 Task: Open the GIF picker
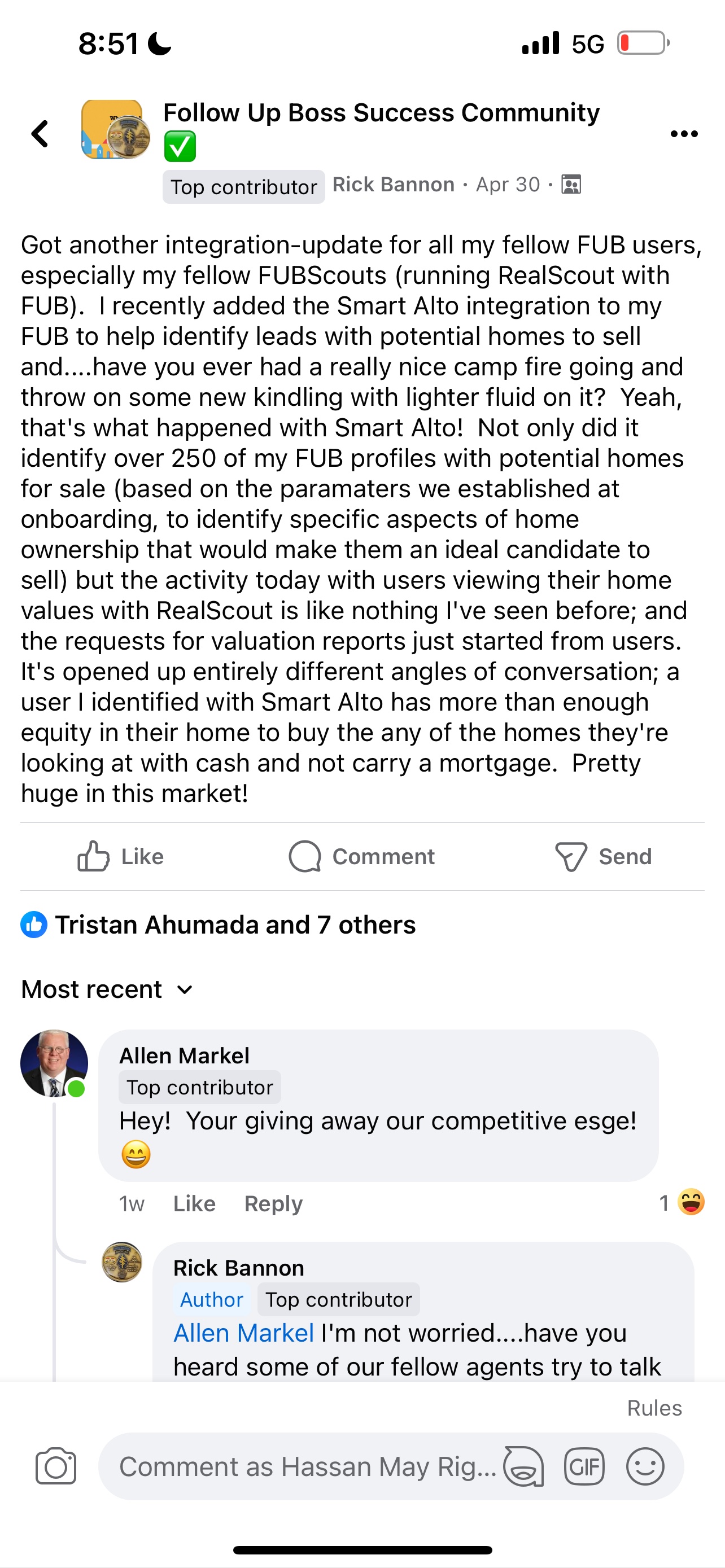tap(584, 1466)
